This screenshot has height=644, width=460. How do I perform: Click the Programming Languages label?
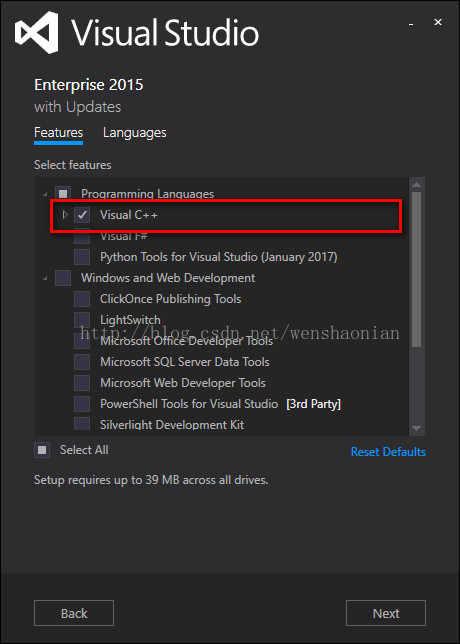coord(147,194)
